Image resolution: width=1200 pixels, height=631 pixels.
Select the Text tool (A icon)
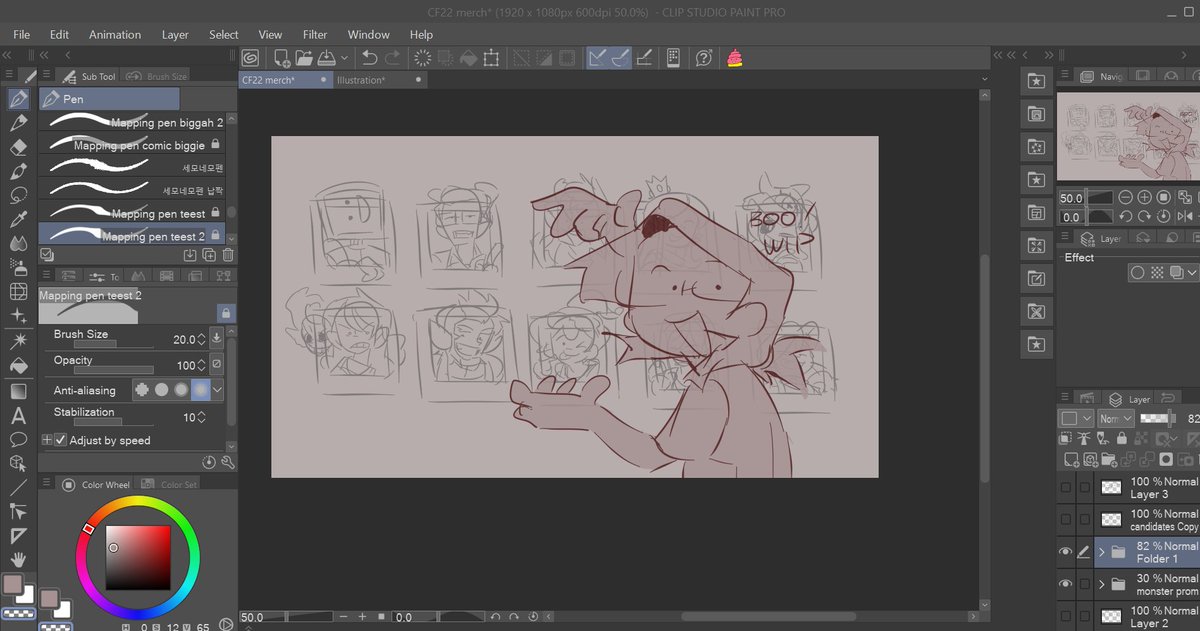(18, 415)
